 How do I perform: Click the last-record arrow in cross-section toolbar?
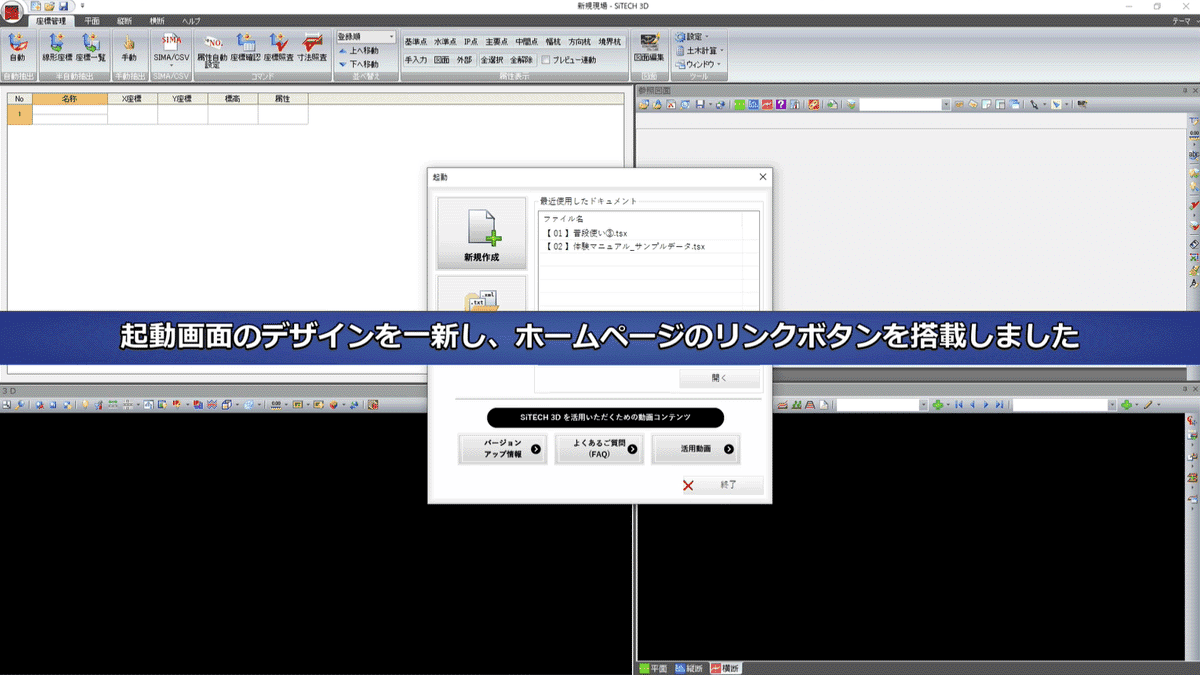[999, 405]
